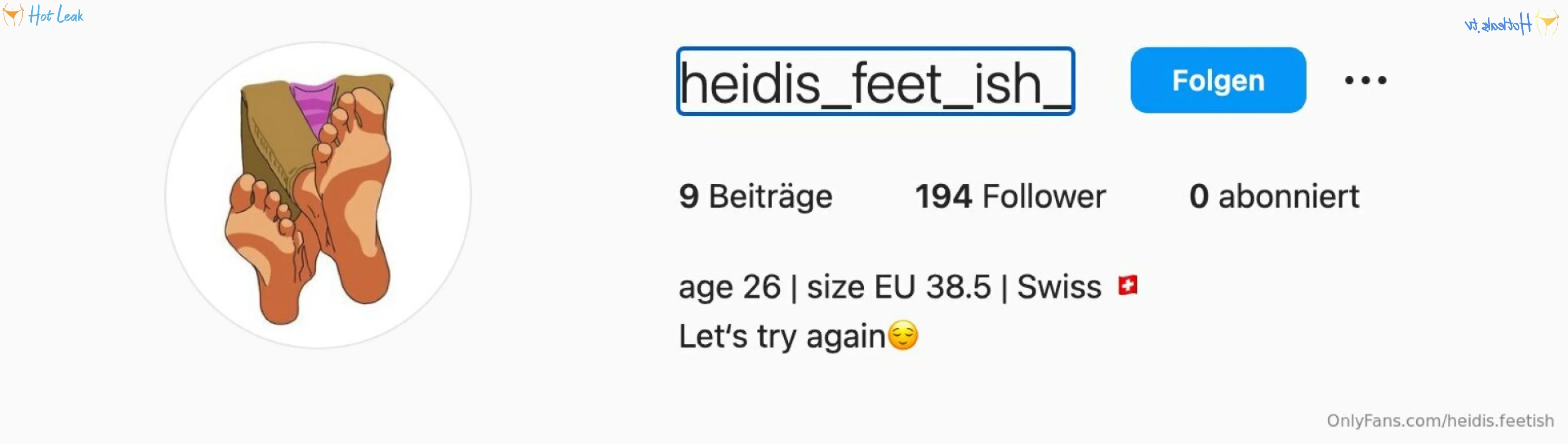The image size is (1568, 444).
Task: View the 9 Beiträge posts count
Action: [x=755, y=197]
